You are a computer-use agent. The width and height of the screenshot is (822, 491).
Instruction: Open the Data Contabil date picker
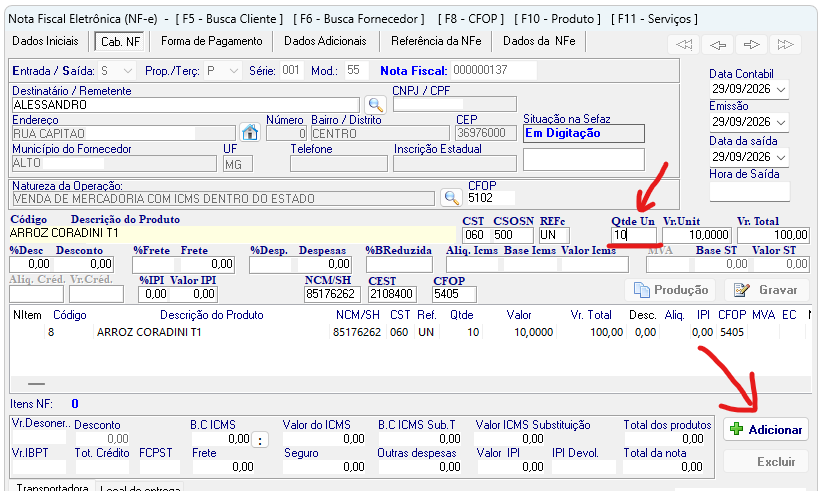781,90
